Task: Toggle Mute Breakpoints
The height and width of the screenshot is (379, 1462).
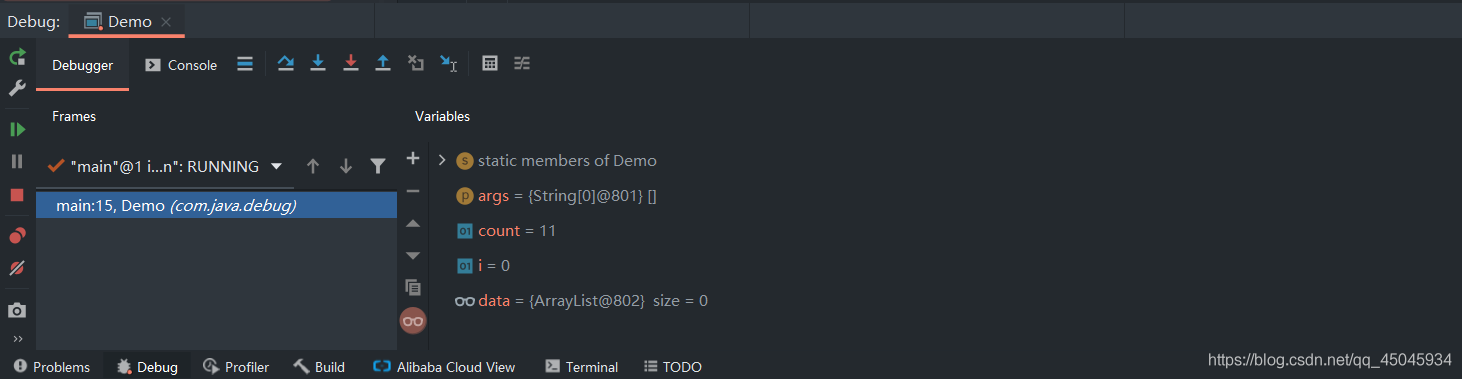Action: pos(17,268)
